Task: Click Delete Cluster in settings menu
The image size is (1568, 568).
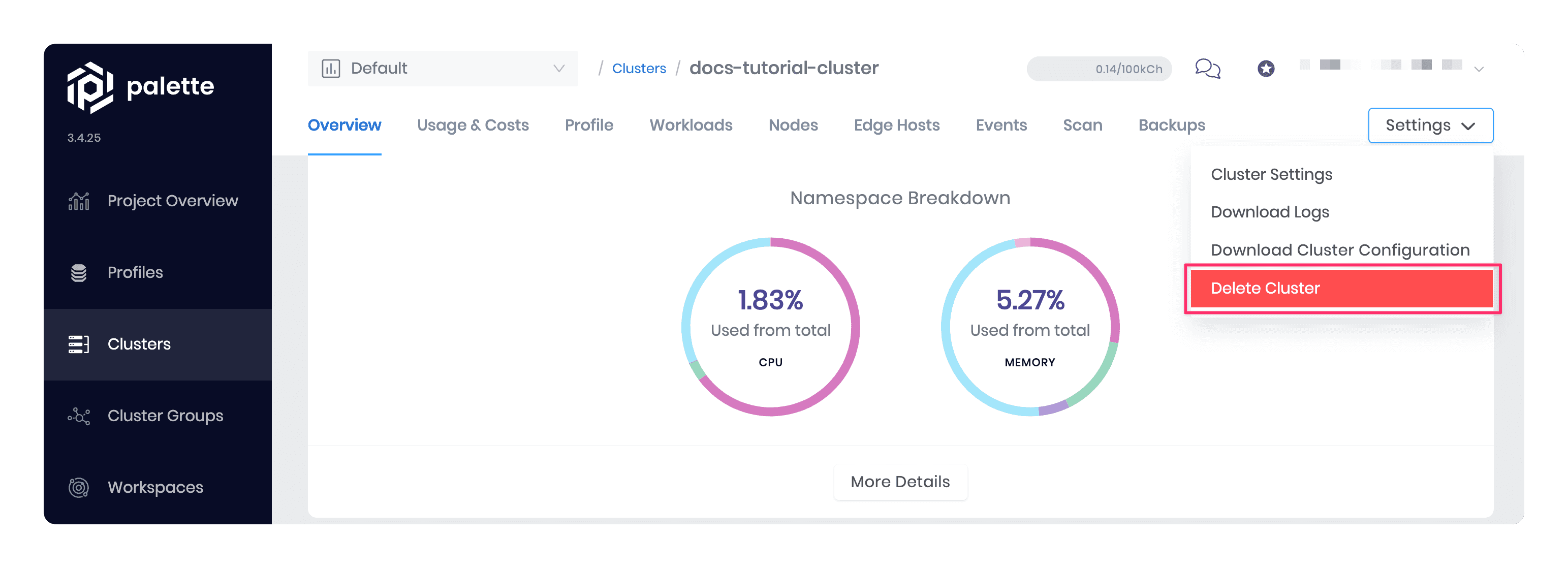Action: coord(1341,288)
